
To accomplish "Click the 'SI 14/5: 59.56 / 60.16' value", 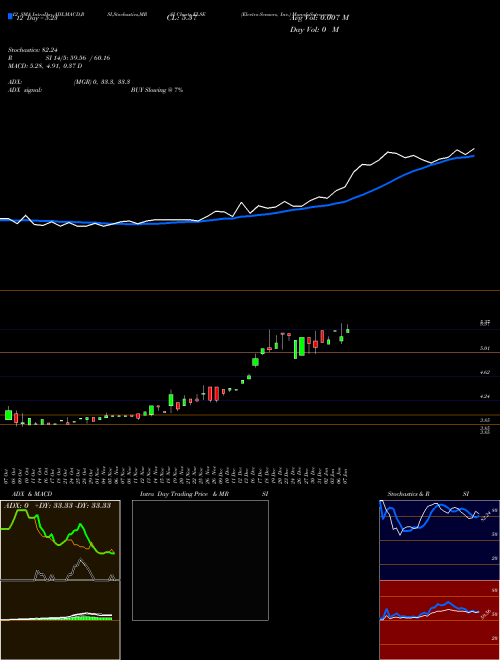I will [x=78, y=58].
